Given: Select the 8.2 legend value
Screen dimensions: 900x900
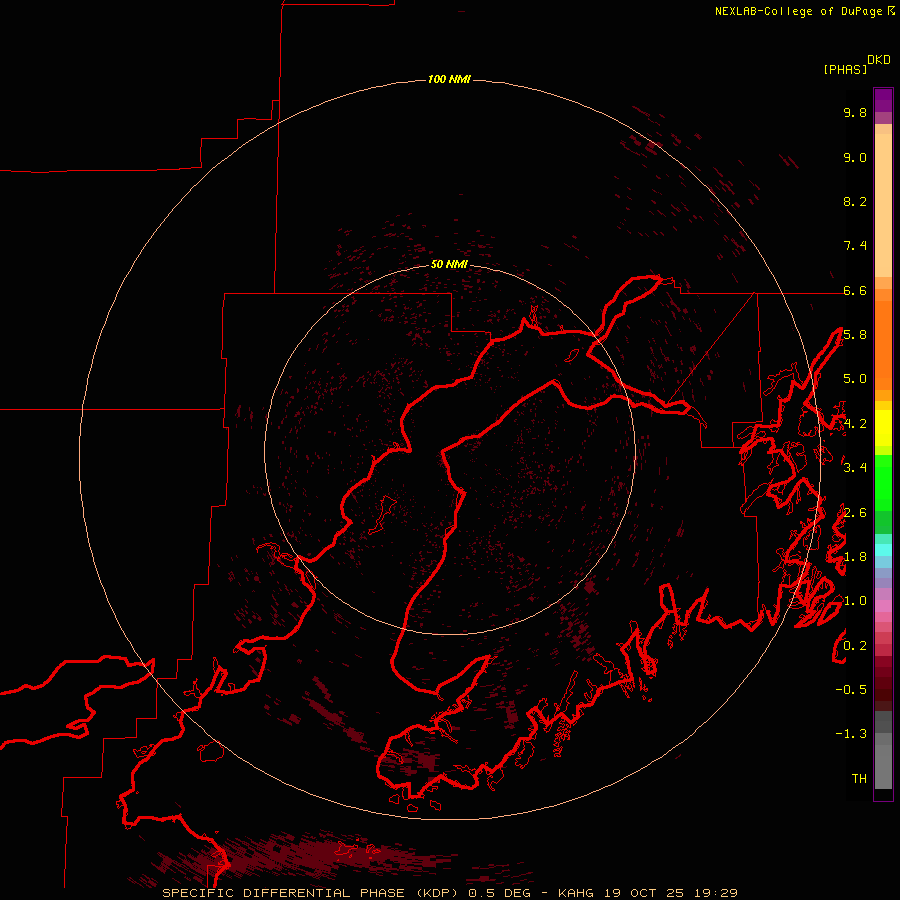Looking at the screenshot, I should pyautogui.click(x=855, y=201).
